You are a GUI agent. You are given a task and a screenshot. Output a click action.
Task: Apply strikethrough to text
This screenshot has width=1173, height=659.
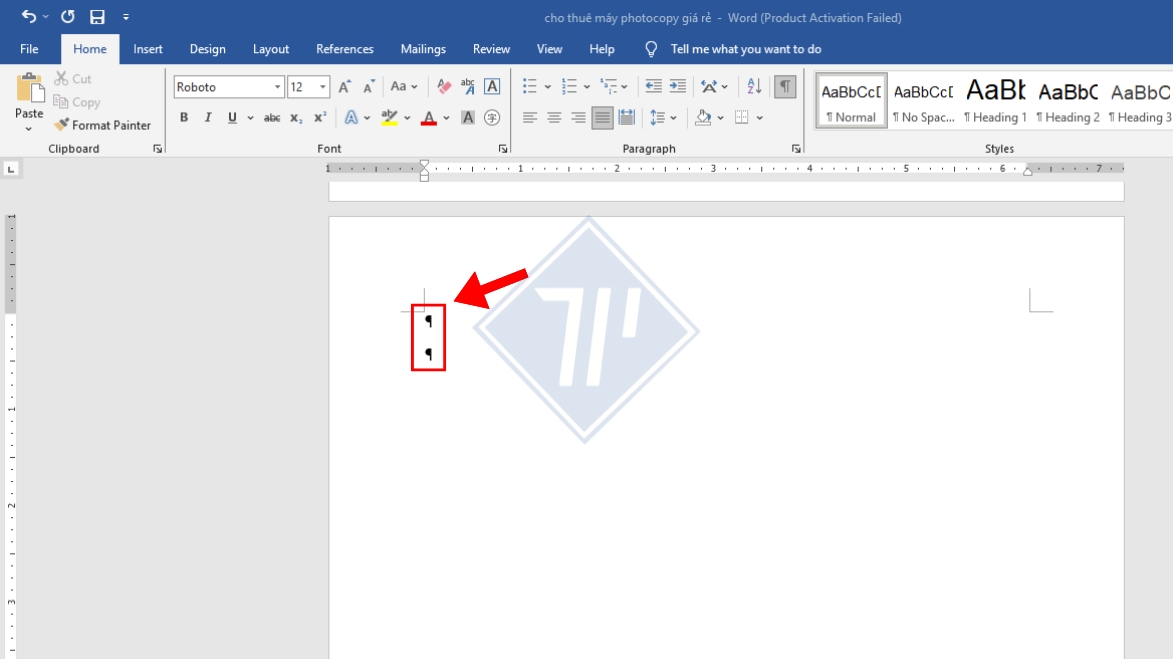(271, 118)
